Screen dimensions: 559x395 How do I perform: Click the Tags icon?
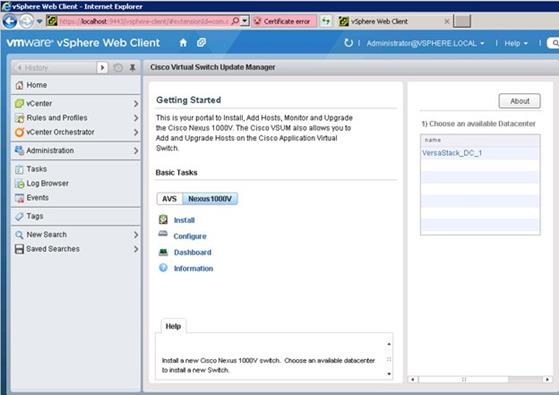19,216
